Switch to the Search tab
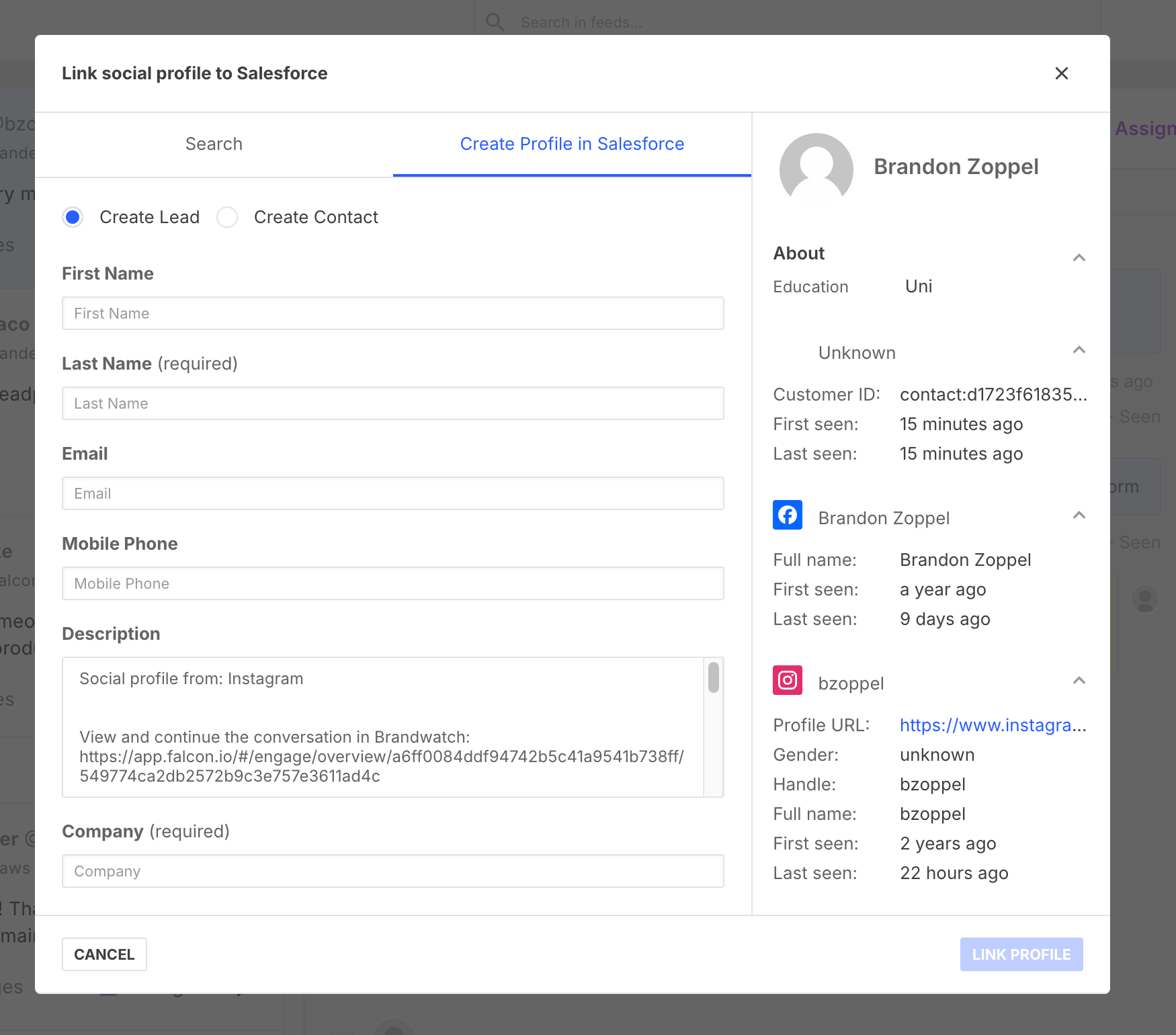This screenshot has width=1176, height=1035. [x=214, y=144]
